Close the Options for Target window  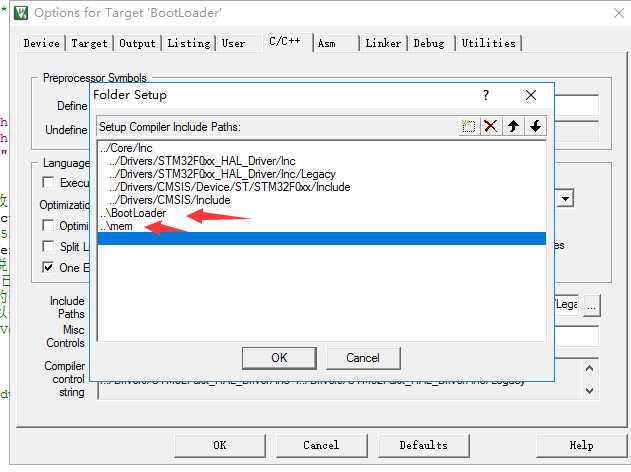tap(619, 13)
